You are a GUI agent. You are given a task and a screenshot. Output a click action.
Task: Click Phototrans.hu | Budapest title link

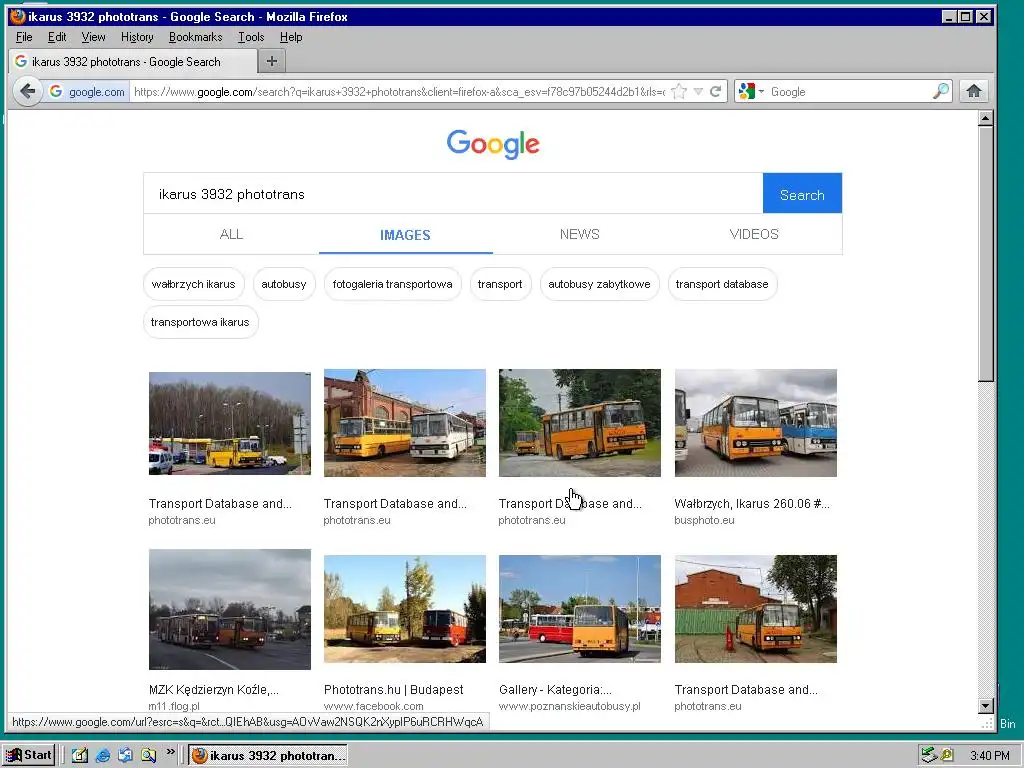click(x=393, y=690)
